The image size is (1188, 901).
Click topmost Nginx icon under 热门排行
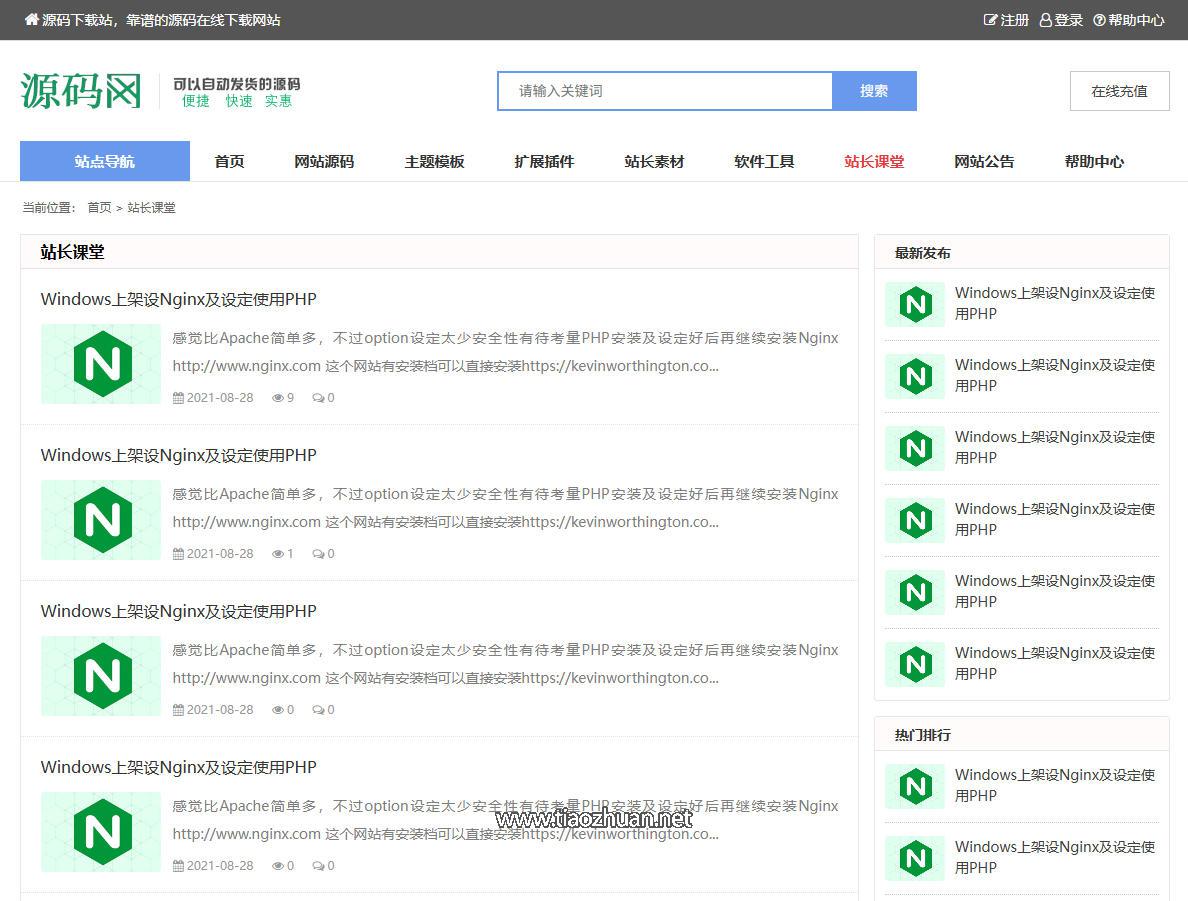pos(915,786)
